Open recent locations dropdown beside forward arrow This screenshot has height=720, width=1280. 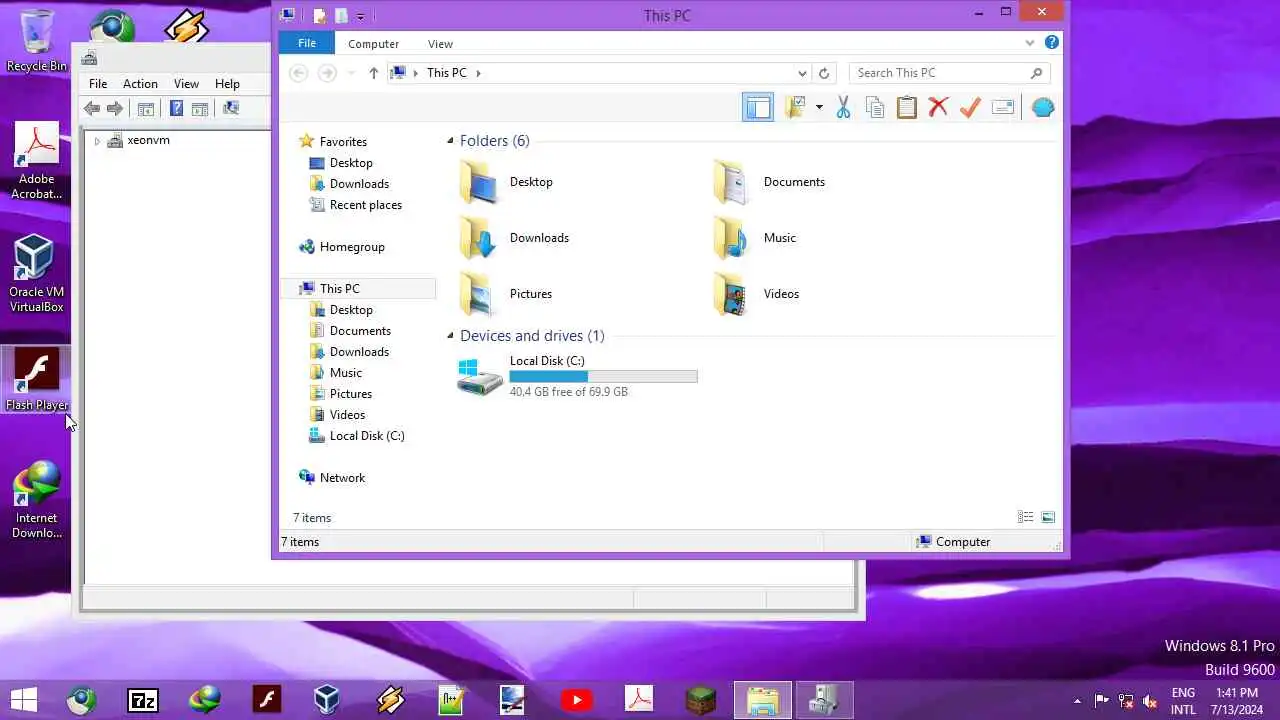(x=351, y=73)
